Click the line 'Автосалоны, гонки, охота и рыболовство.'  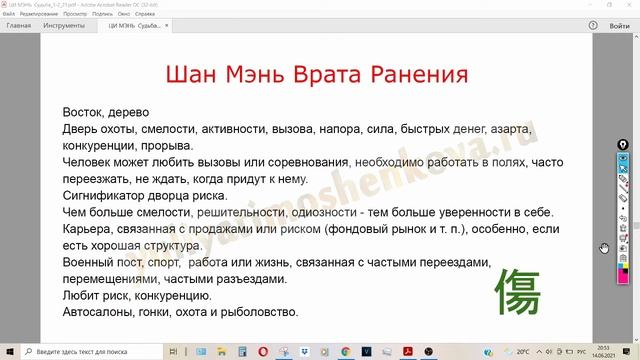pos(180,312)
